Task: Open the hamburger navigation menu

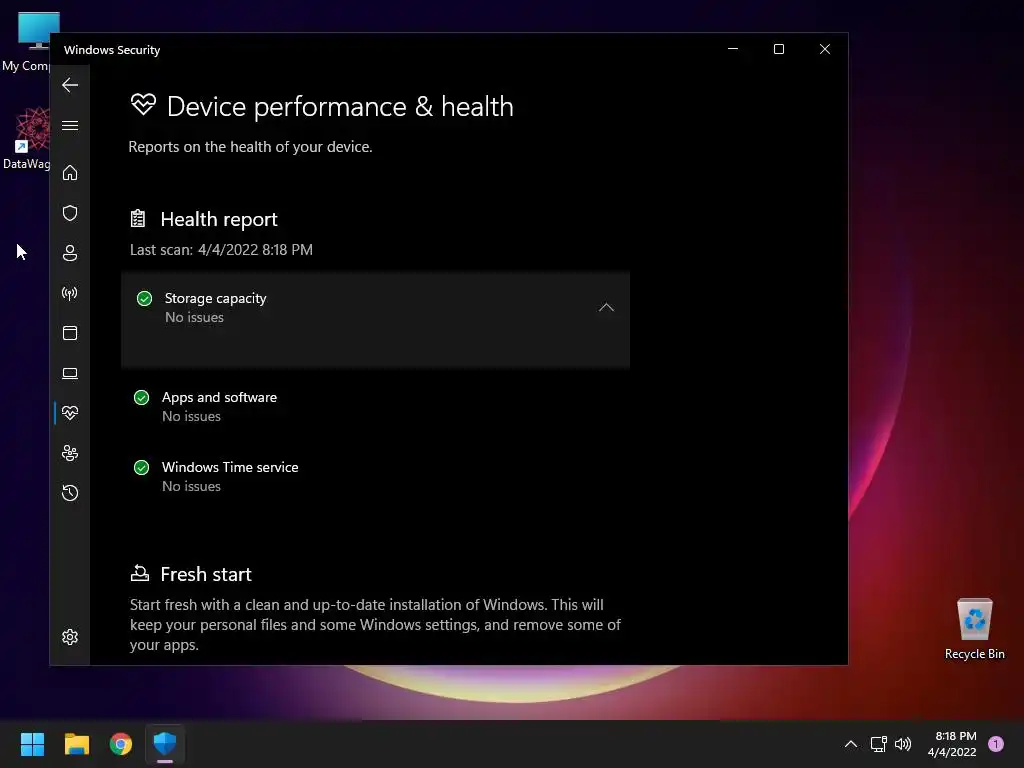Action: click(x=70, y=125)
